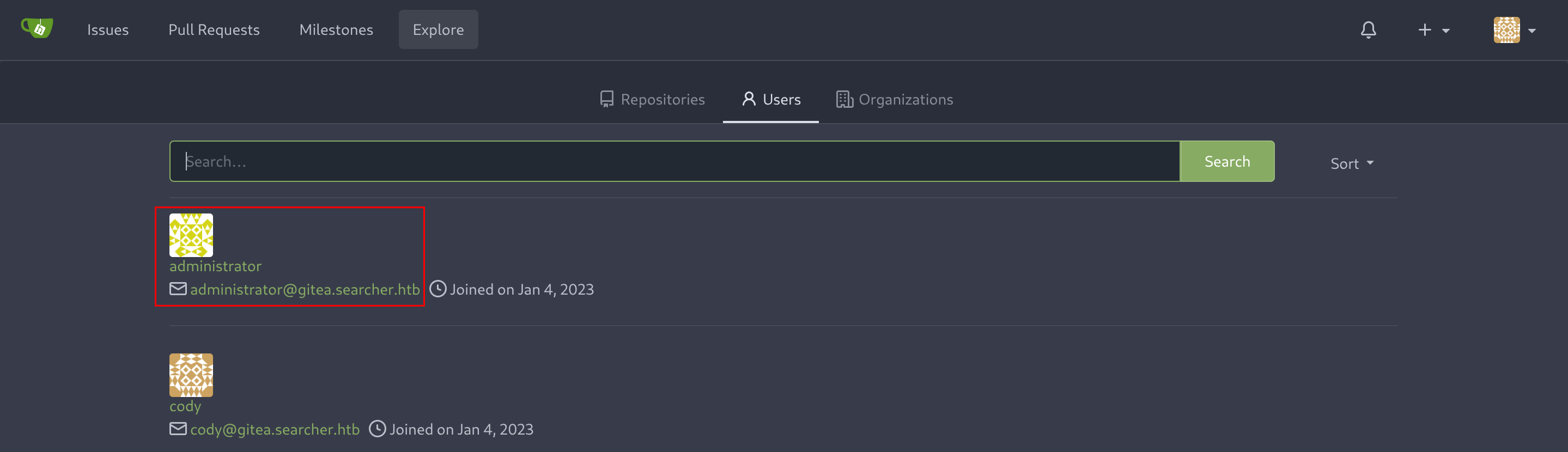
Task: Go to Pull Requests
Action: pos(214,30)
